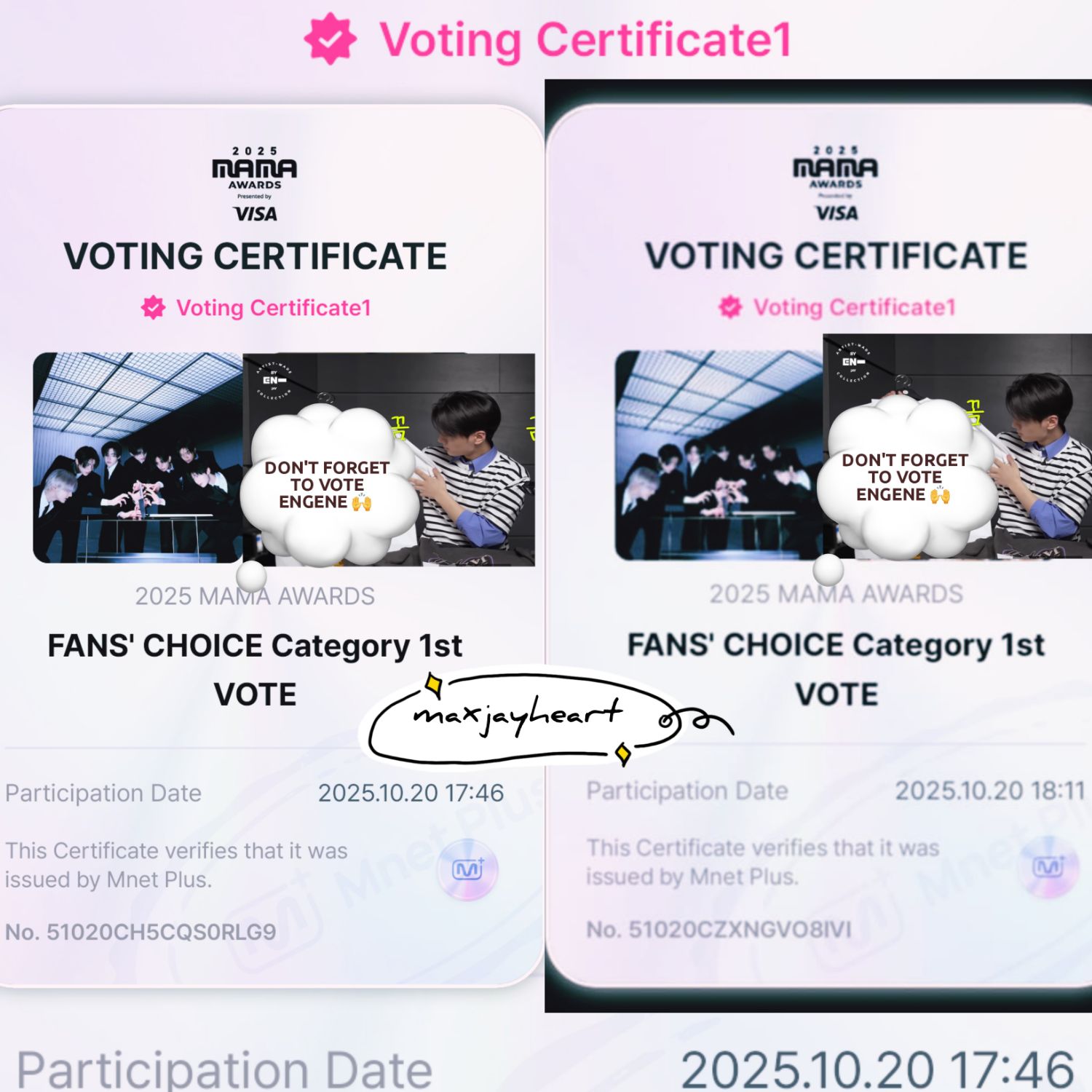
Task: Select the right MAMA Awards logo
Action: [836, 167]
